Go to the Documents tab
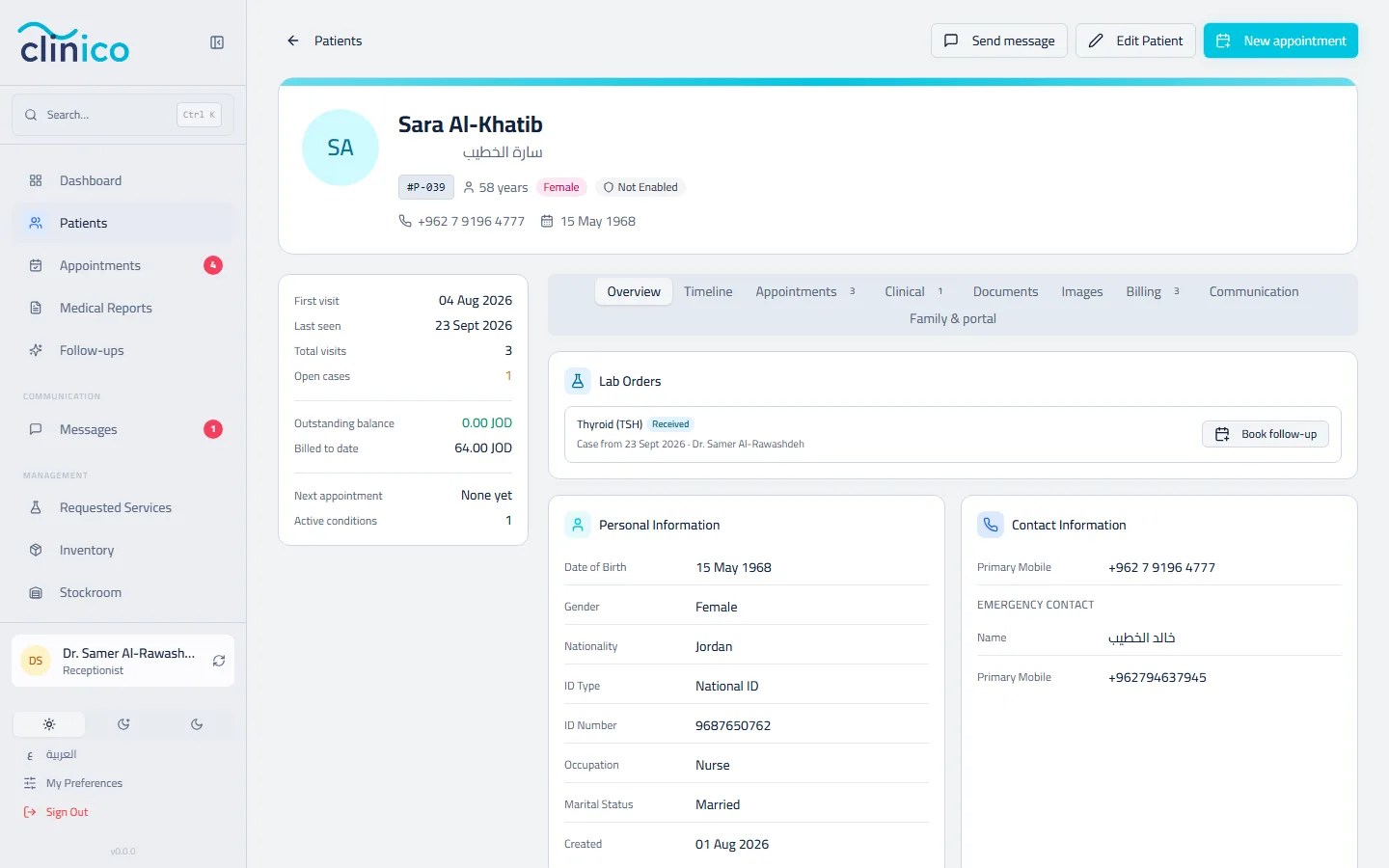Viewport: 1389px width, 868px height. pyautogui.click(x=1005, y=291)
